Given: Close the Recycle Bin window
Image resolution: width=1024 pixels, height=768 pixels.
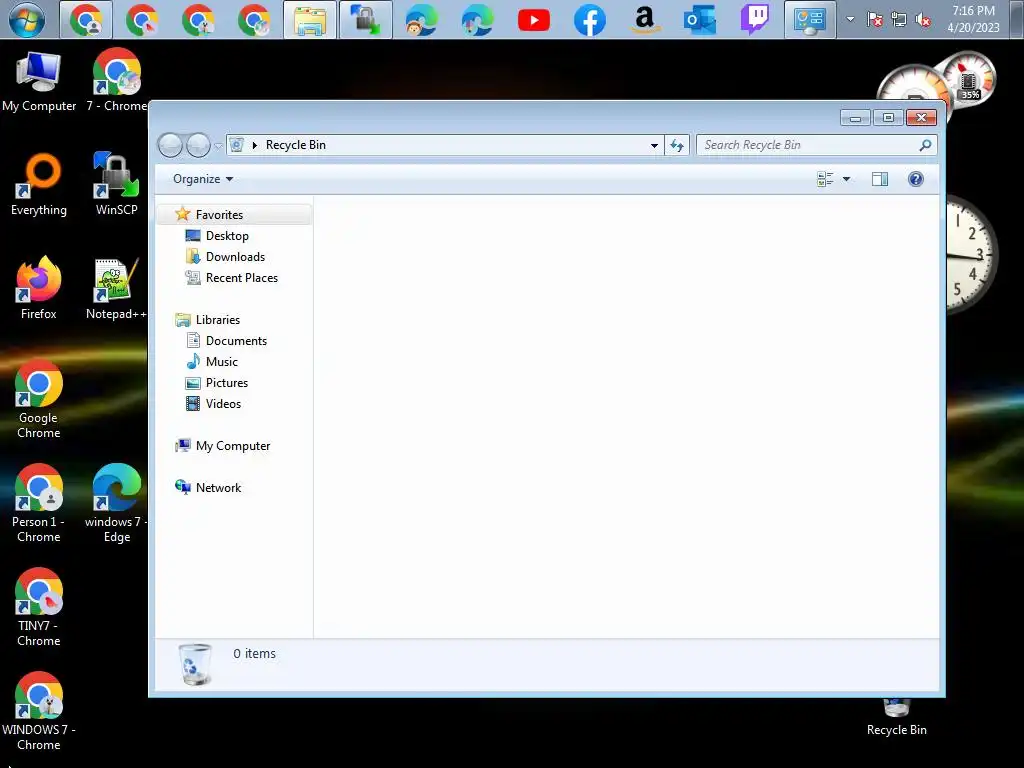Looking at the screenshot, I should tap(921, 118).
